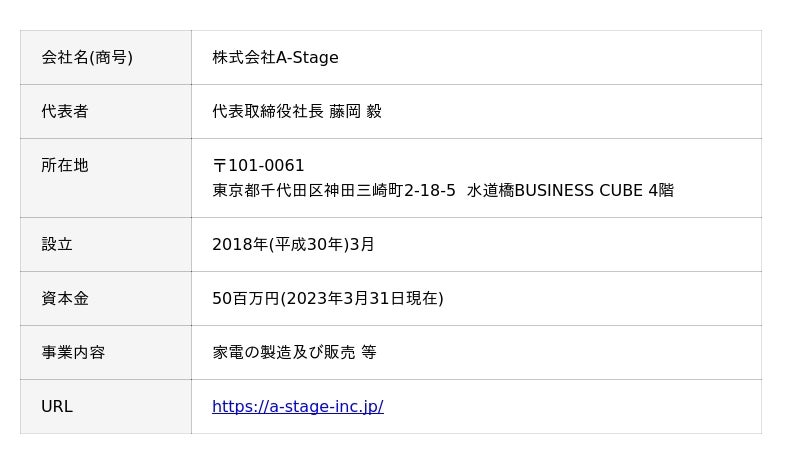This screenshot has height=464, width=800.
Task: Click the (2023年3月31日現在) date note
Action: pos(362,298)
